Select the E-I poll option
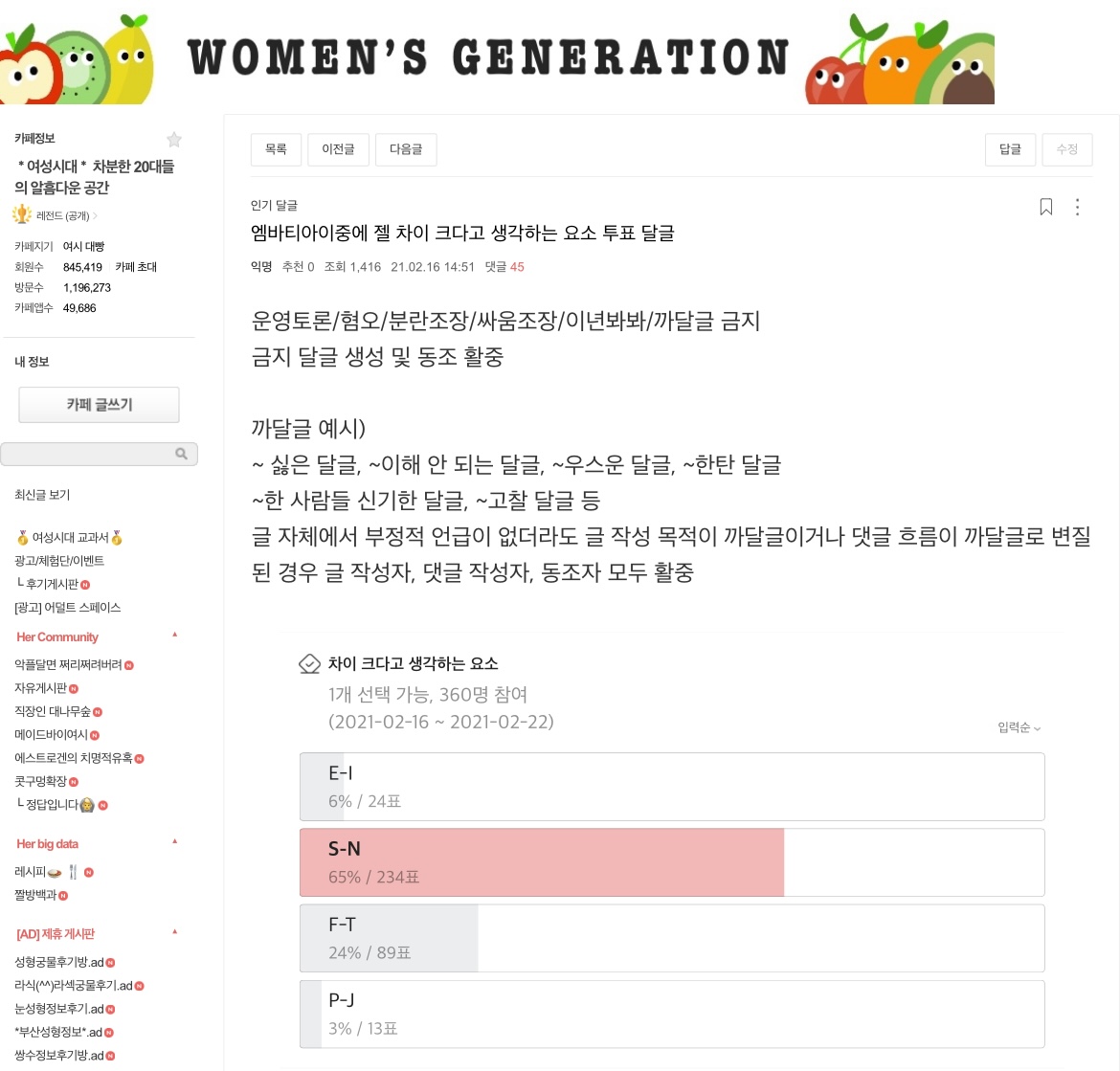This screenshot has width=1120, height=1071. pos(671,787)
